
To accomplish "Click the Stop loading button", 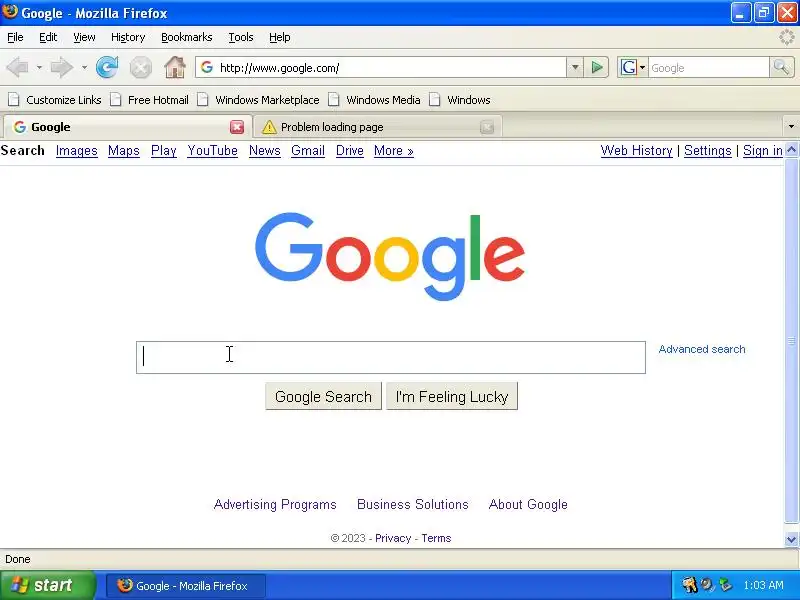I will [x=140, y=67].
